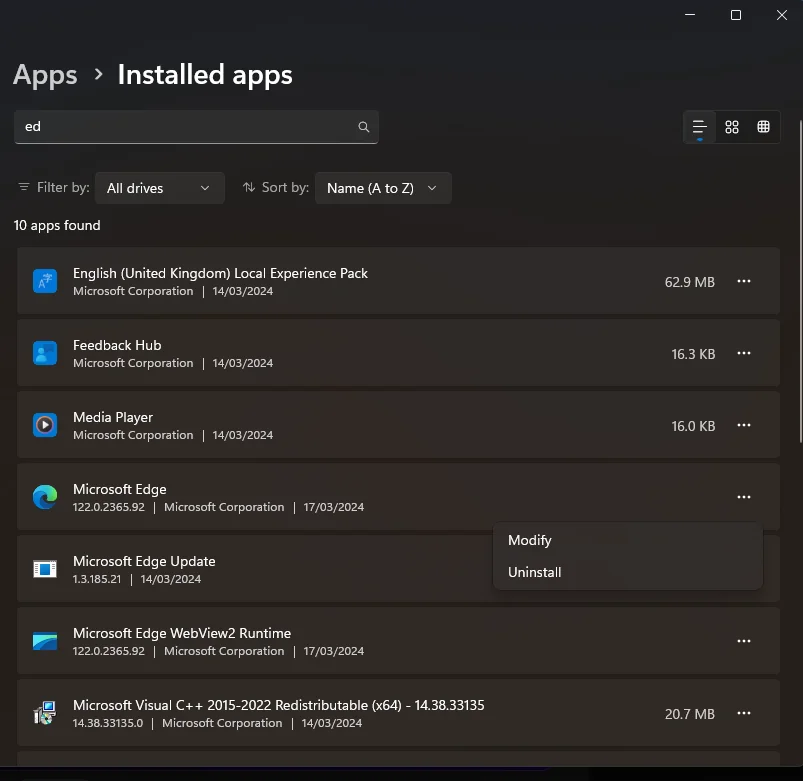Click the 16.3 KB size value
Viewport: 803px width, 781px height.
point(693,354)
